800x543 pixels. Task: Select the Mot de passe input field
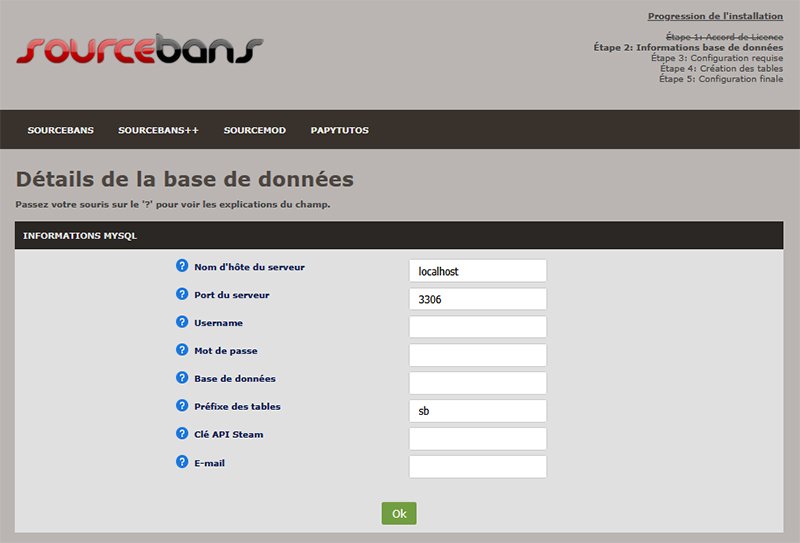[x=477, y=355]
